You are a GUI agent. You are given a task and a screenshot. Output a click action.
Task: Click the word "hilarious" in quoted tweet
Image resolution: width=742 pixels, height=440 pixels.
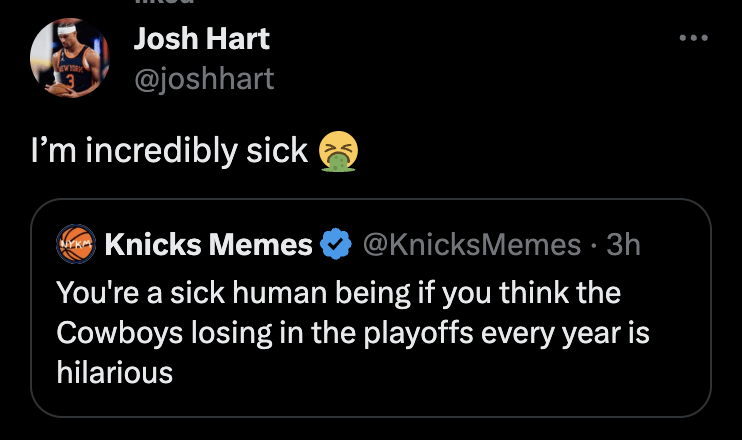click(x=114, y=373)
